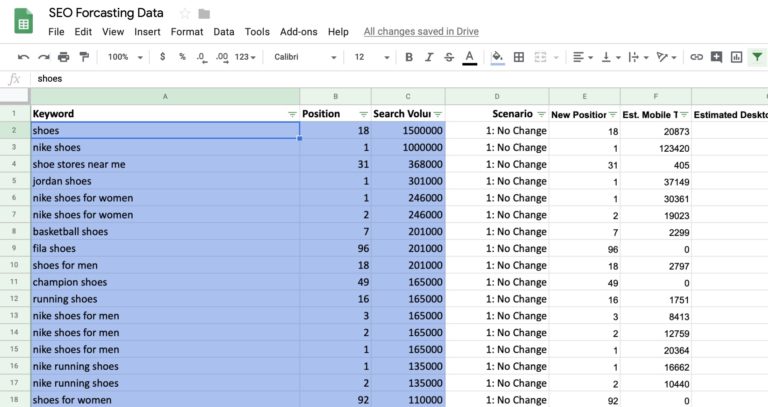
Task: Select the 'basketball shoes' cell
Action: (x=165, y=232)
